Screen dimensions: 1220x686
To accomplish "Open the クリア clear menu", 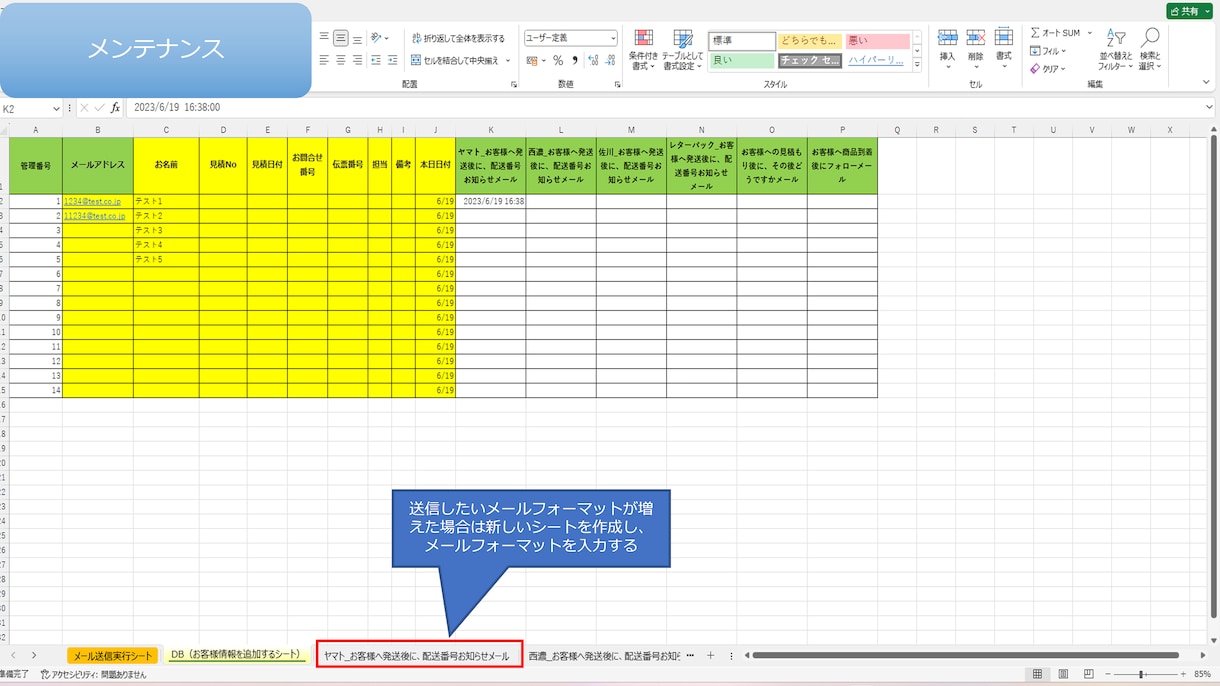I will pyautogui.click(x=1048, y=69).
